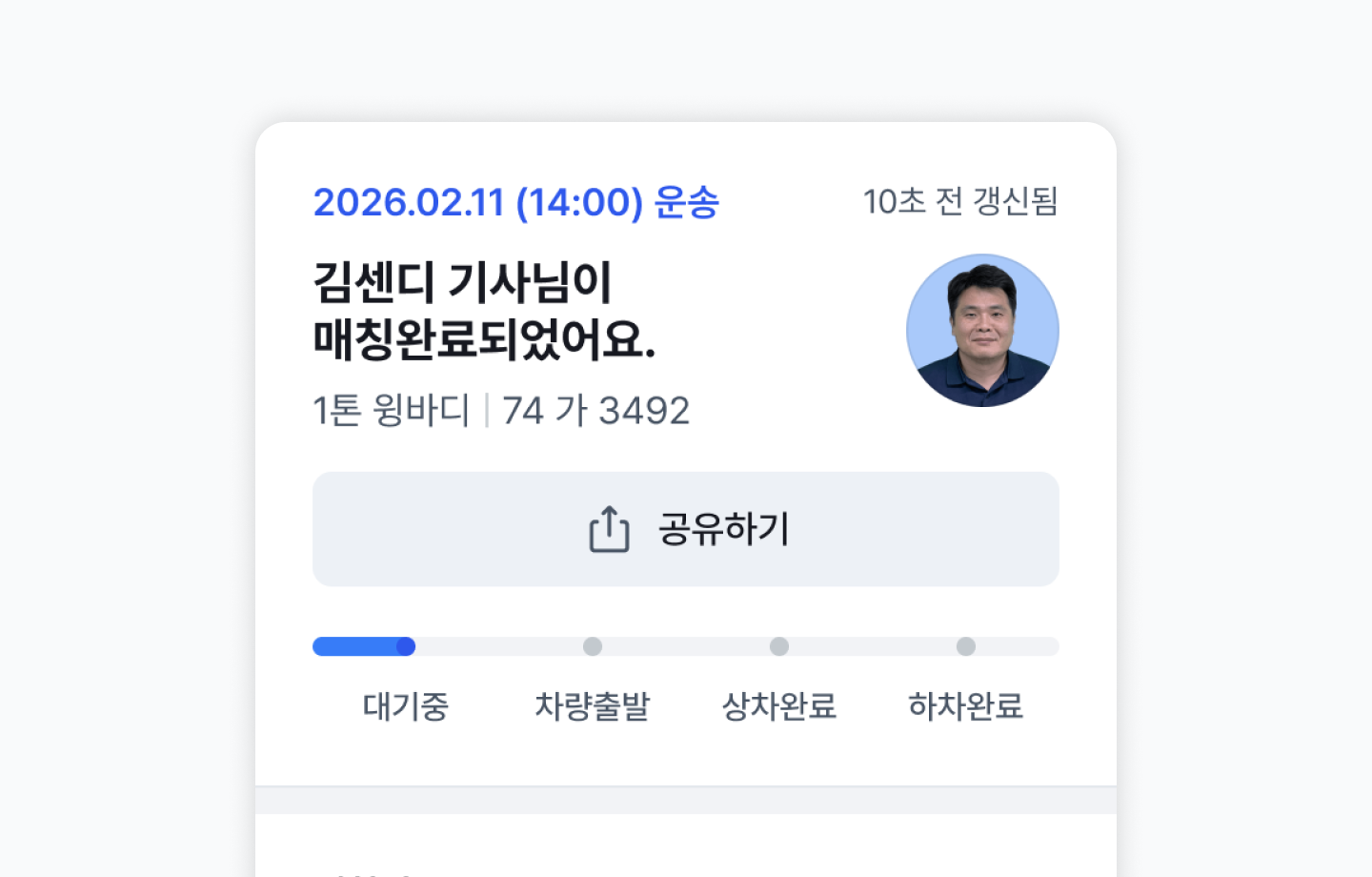The height and width of the screenshot is (877, 1372).
Task: Click the gray 차량출발 step dot
Action: [593, 646]
